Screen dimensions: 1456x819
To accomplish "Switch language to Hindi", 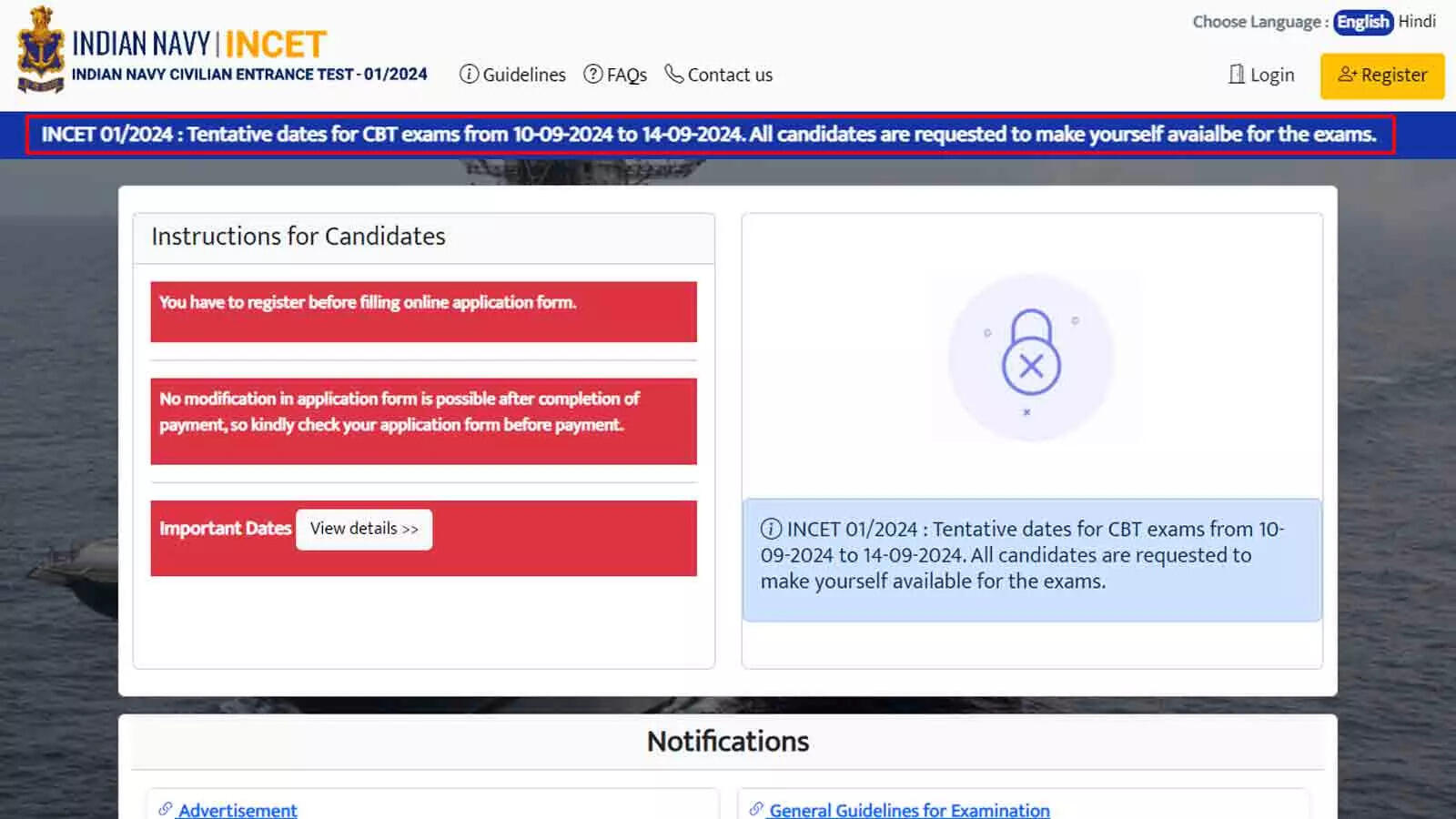I will tap(1417, 22).
